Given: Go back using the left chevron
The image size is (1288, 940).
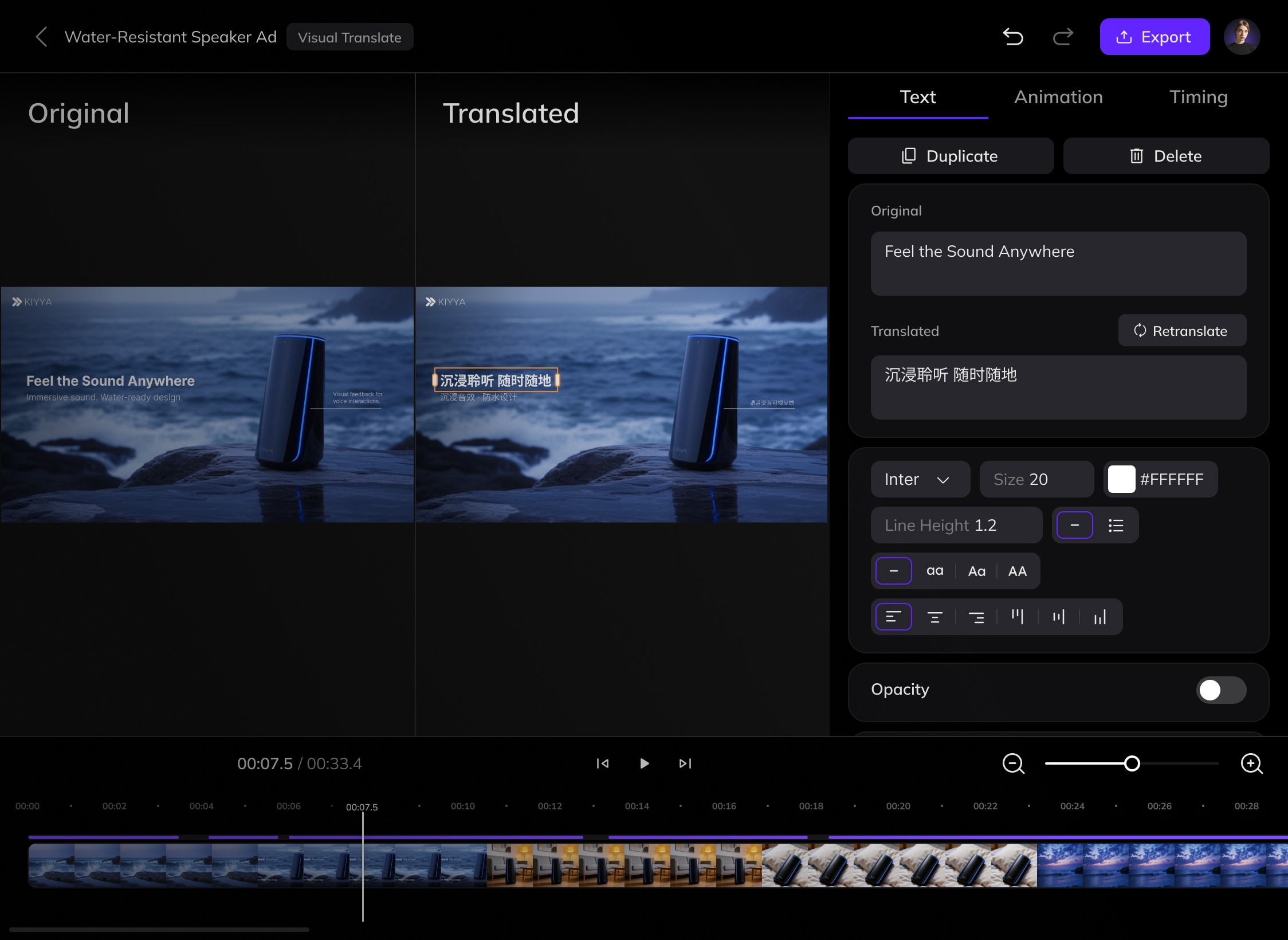Looking at the screenshot, I should point(41,37).
